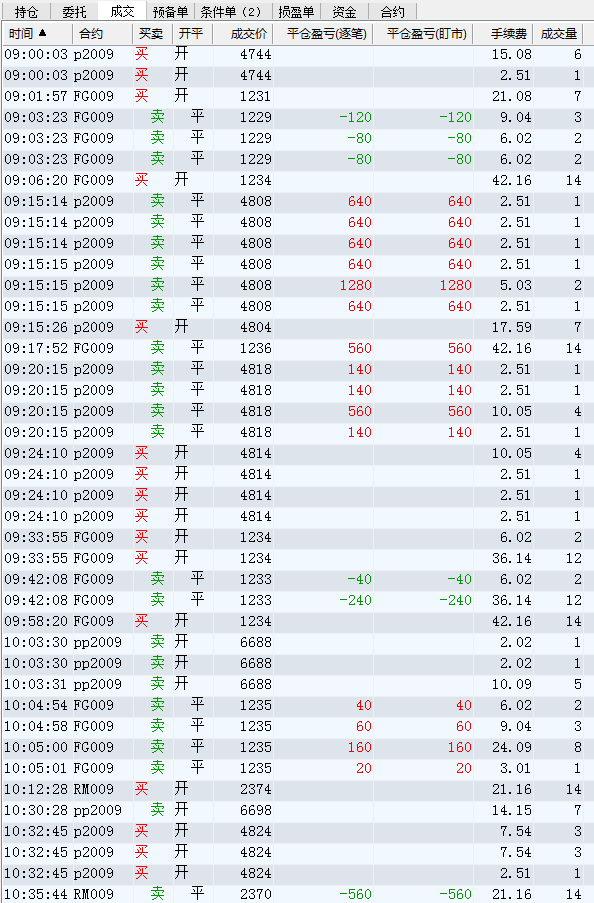Select the 成交 tab
The height and width of the screenshot is (903, 594).
click(x=122, y=11)
